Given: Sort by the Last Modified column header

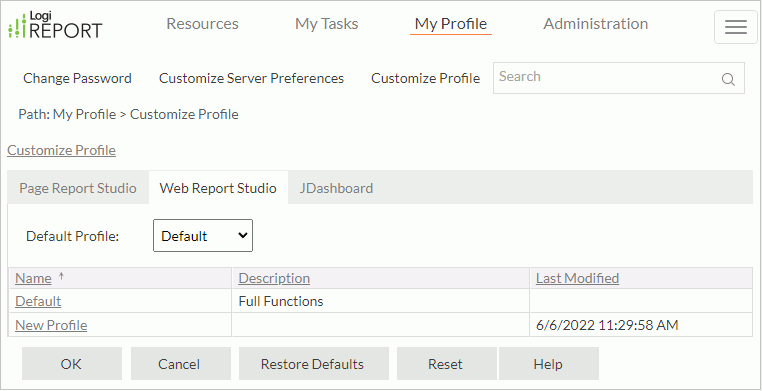Looking at the screenshot, I should pyautogui.click(x=577, y=278).
